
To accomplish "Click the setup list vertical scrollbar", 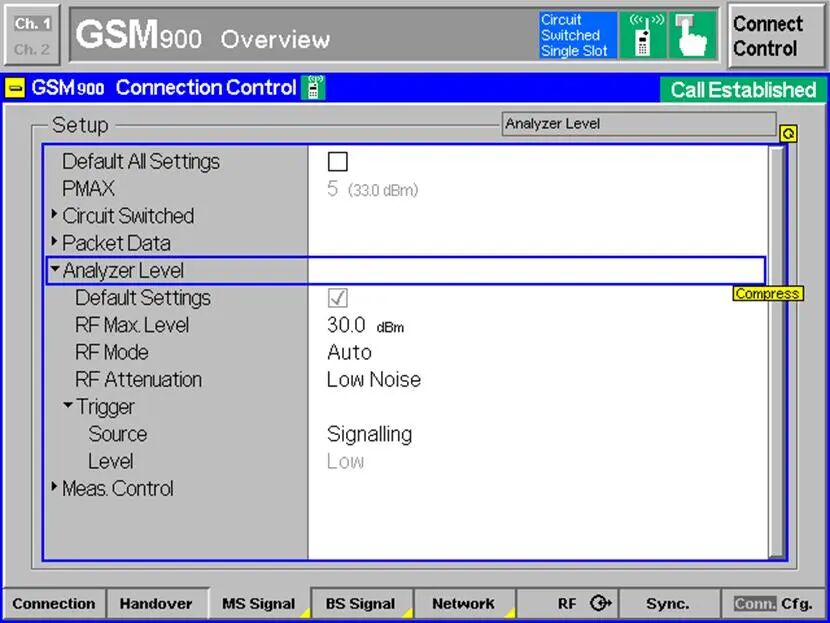I will pos(776,352).
